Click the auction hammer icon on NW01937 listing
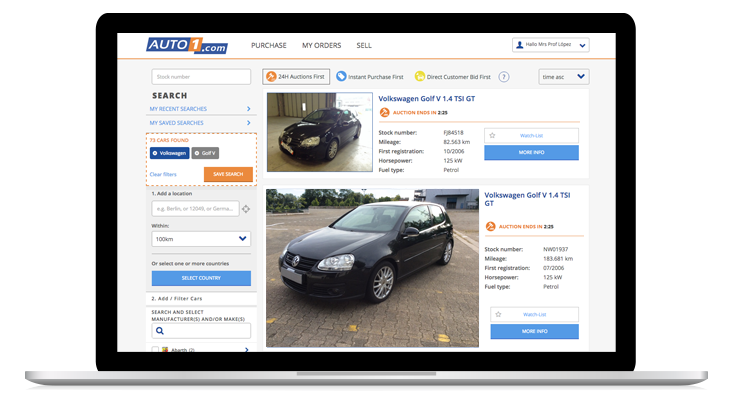733x405 pixels. (x=490, y=226)
